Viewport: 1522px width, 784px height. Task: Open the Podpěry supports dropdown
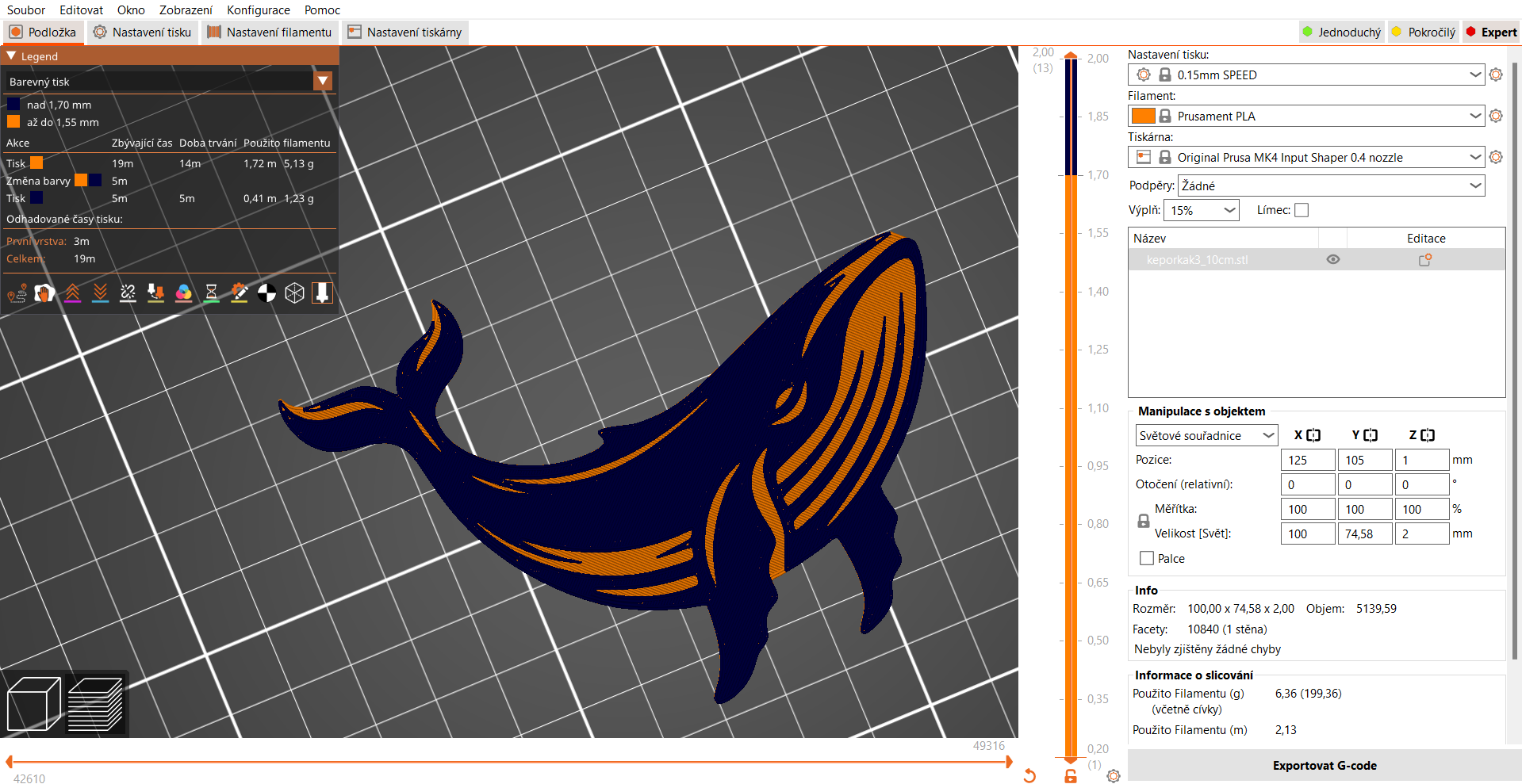click(1332, 185)
